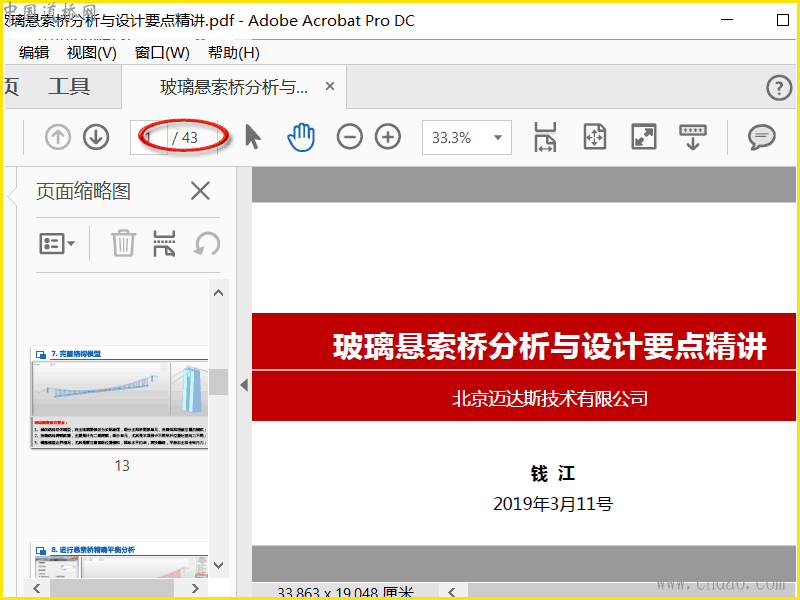The height and width of the screenshot is (600, 800).
Task: Click the 玻璃悬索桥分析与设计要点精讲 title text
Action: (x=549, y=346)
